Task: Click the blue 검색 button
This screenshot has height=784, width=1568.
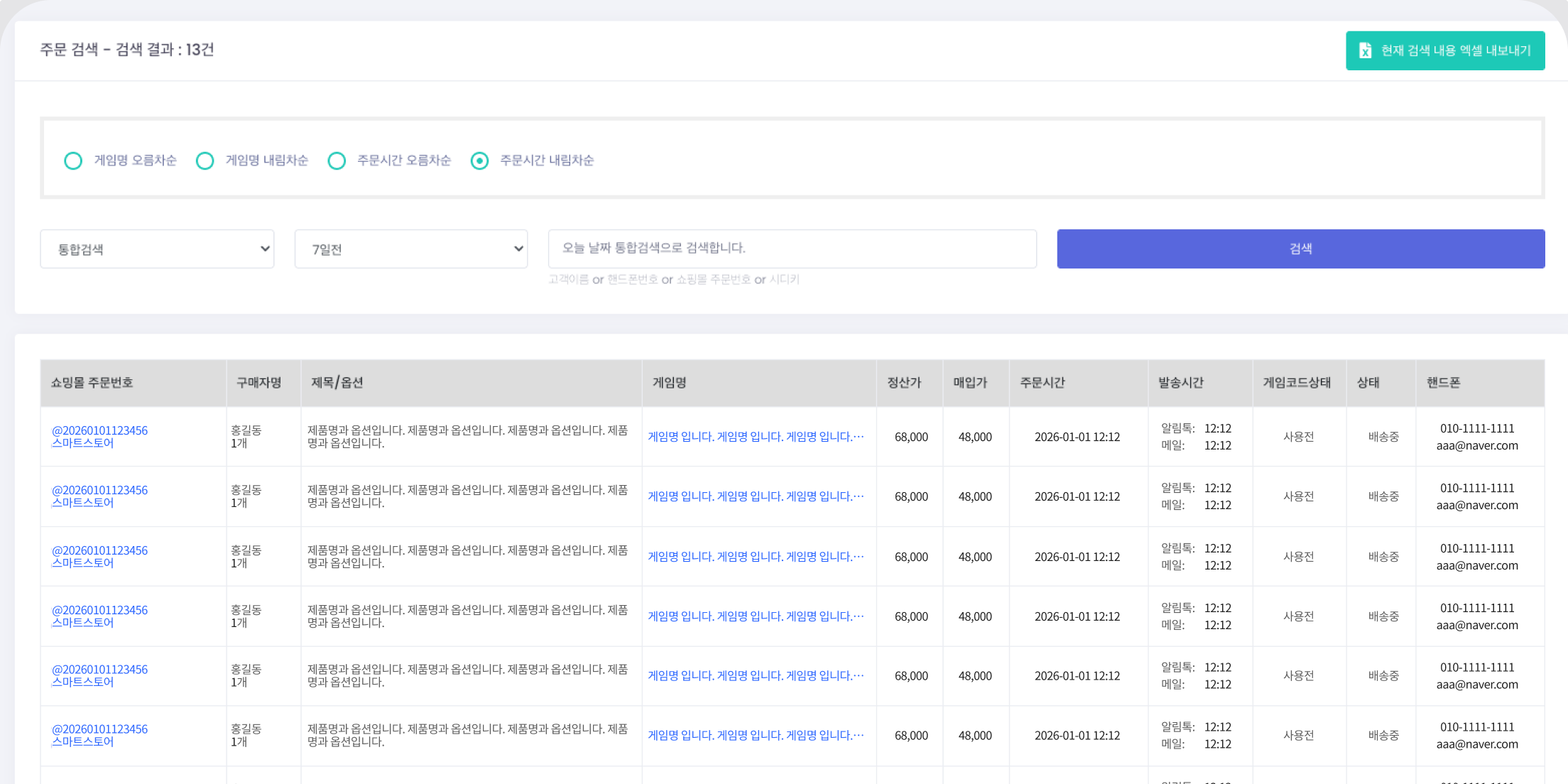Action: point(1300,249)
